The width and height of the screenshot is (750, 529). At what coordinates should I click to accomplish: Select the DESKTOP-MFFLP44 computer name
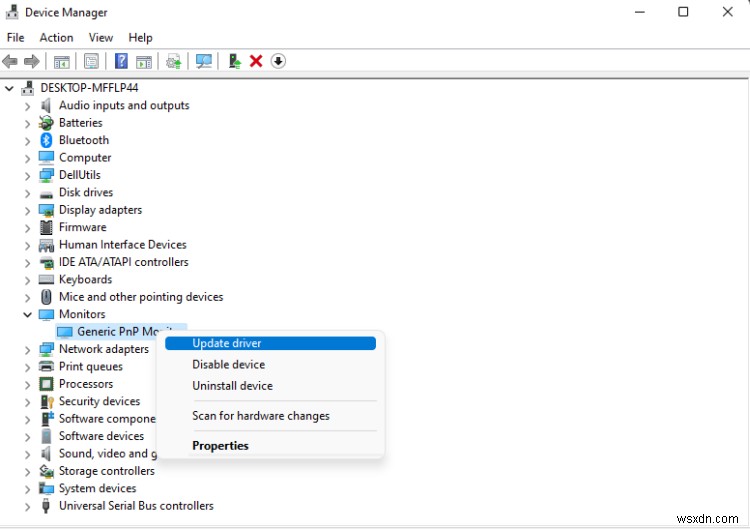pos(89,88)
